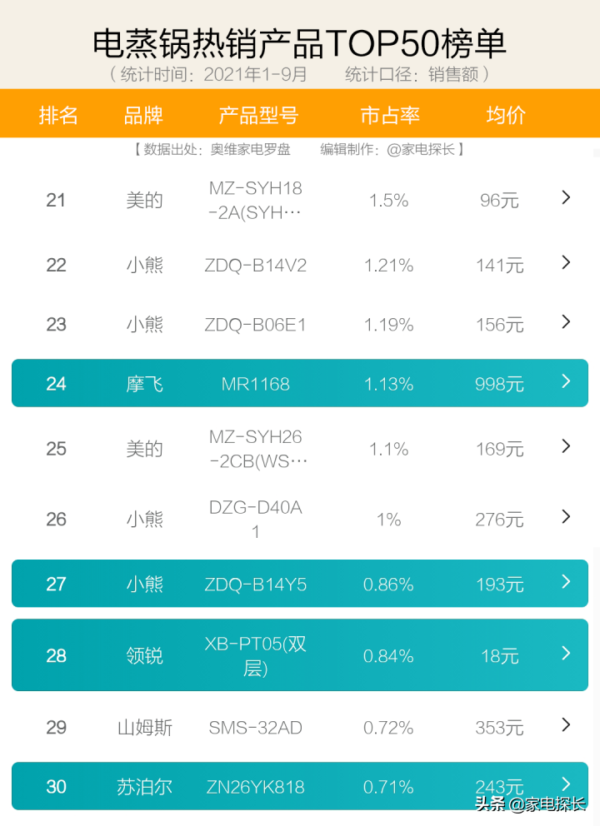Click 品牌 column header

[x=143, y=115]
